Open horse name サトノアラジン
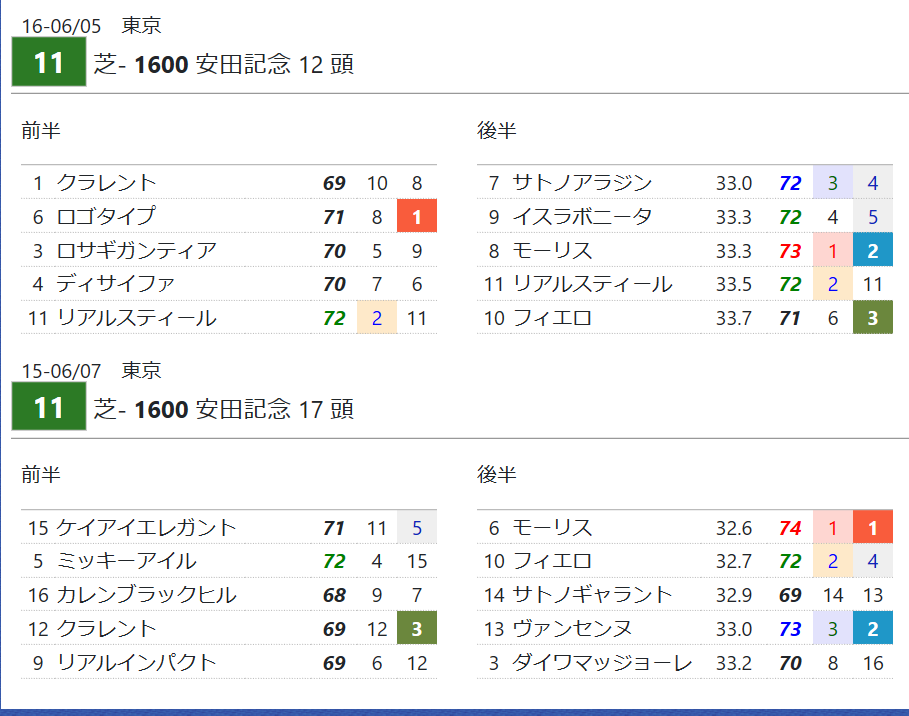This screenshot has height=716, width=909. point(582,183)
